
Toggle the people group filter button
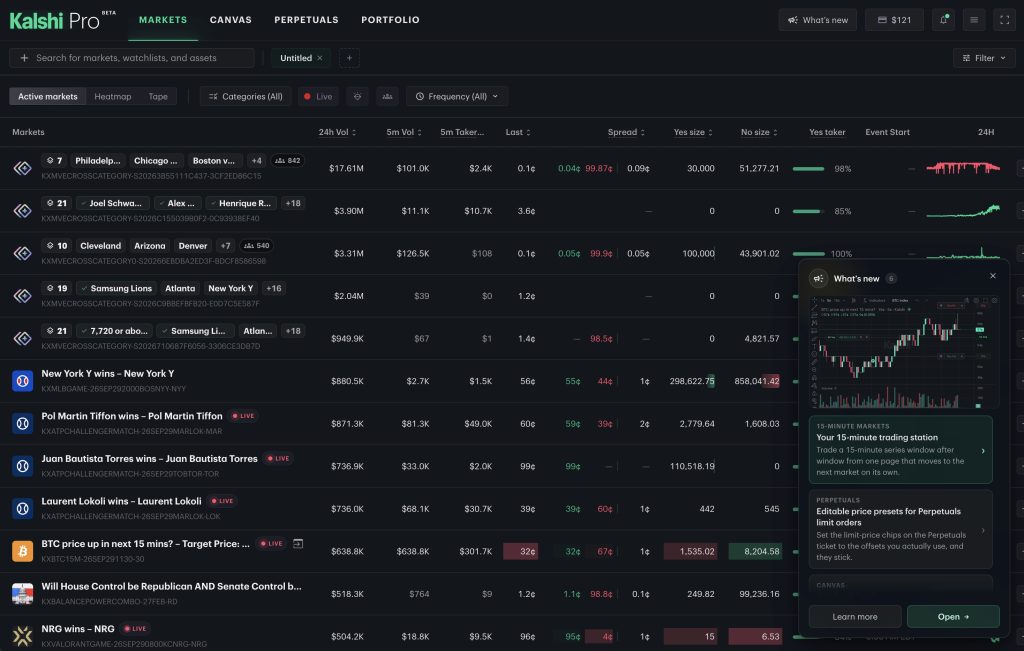387,97
